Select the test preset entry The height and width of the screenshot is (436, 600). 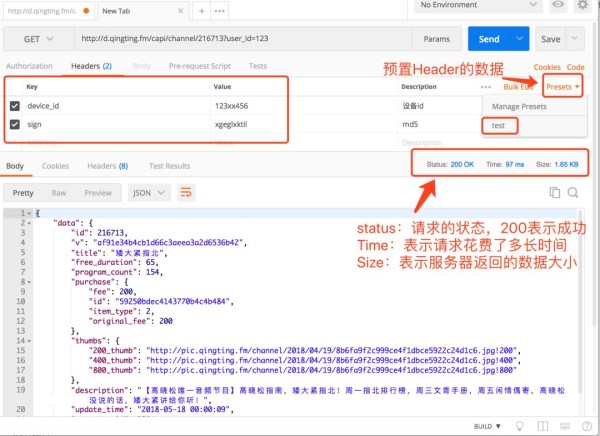click(x=498, y=126)
